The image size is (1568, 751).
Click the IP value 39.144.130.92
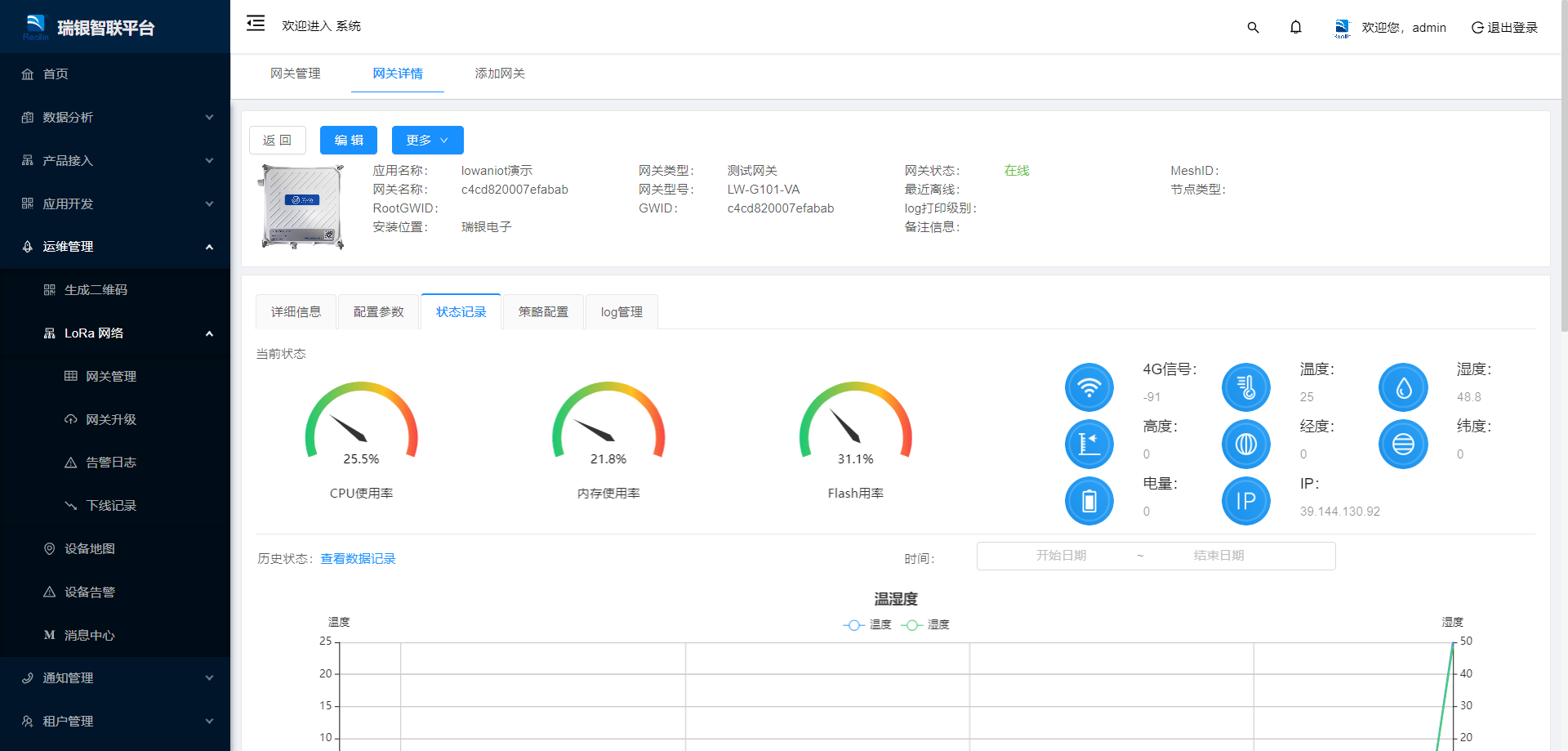1339,512
